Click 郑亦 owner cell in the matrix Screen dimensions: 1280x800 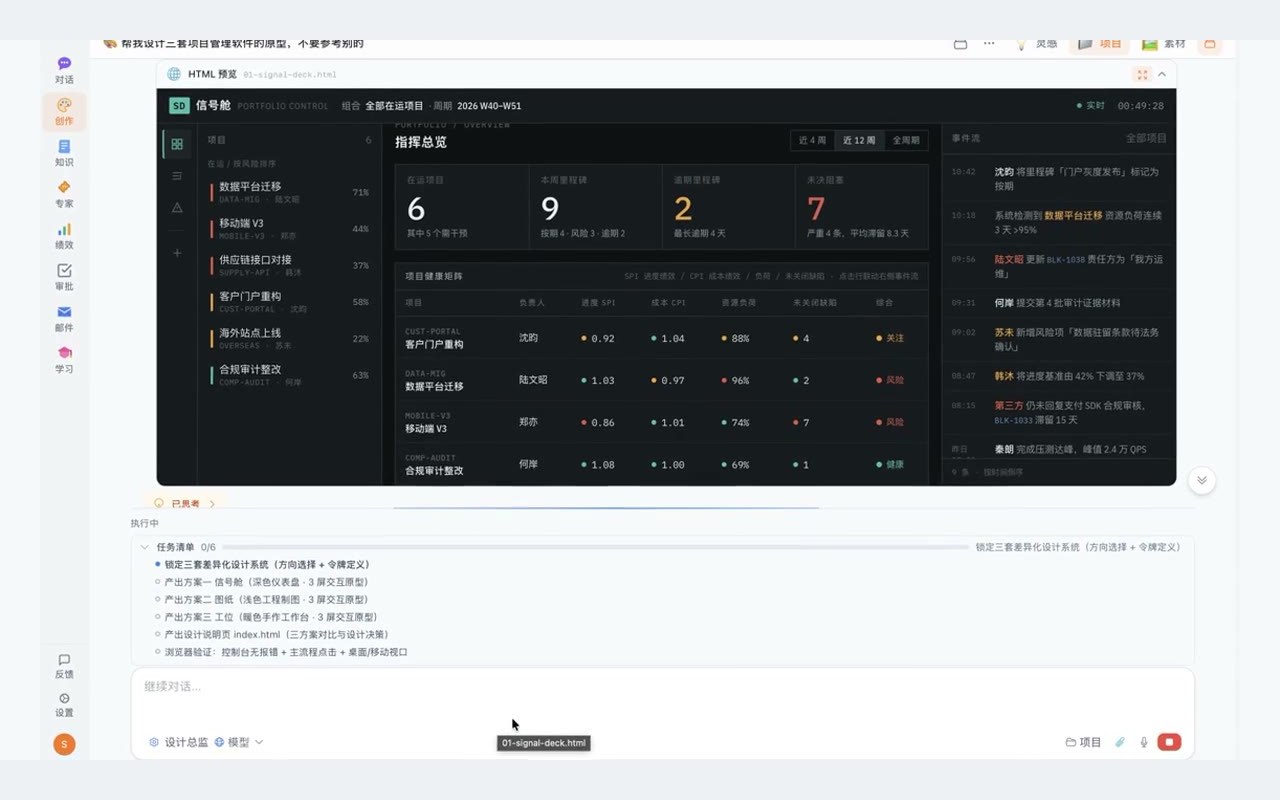point(528,422)
